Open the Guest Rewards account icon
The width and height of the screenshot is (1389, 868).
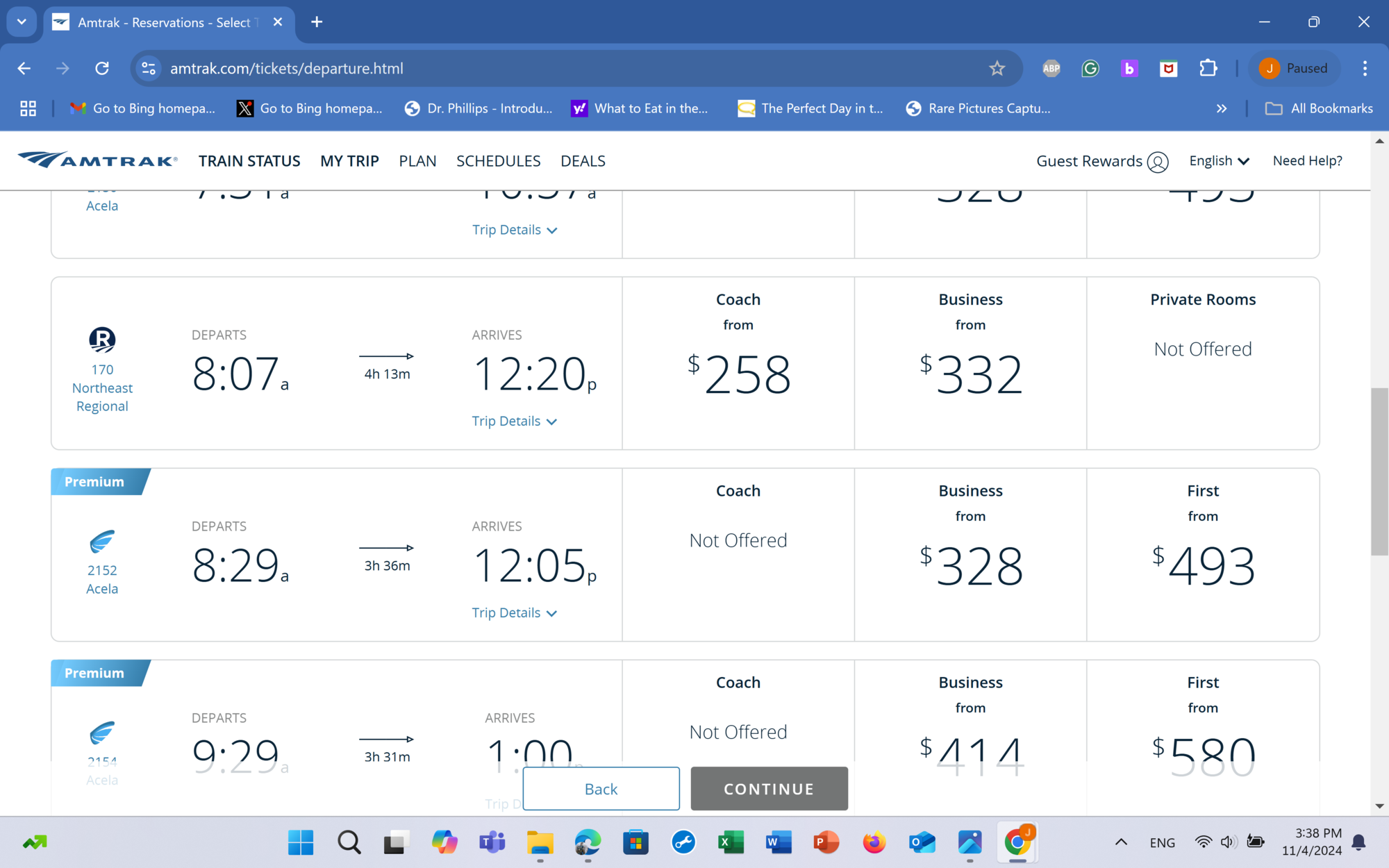coord(1157,161)
